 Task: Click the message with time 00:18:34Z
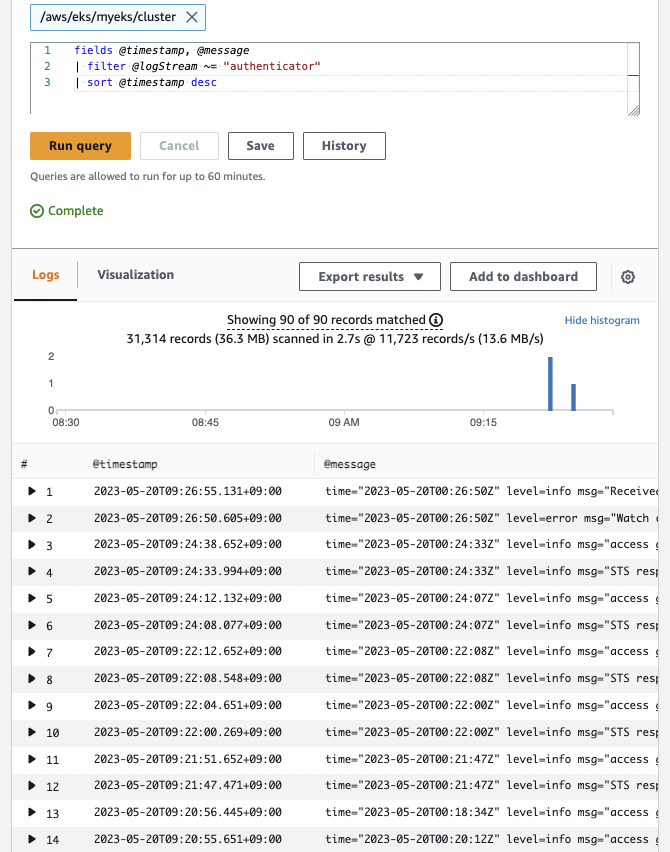point(491,812)
